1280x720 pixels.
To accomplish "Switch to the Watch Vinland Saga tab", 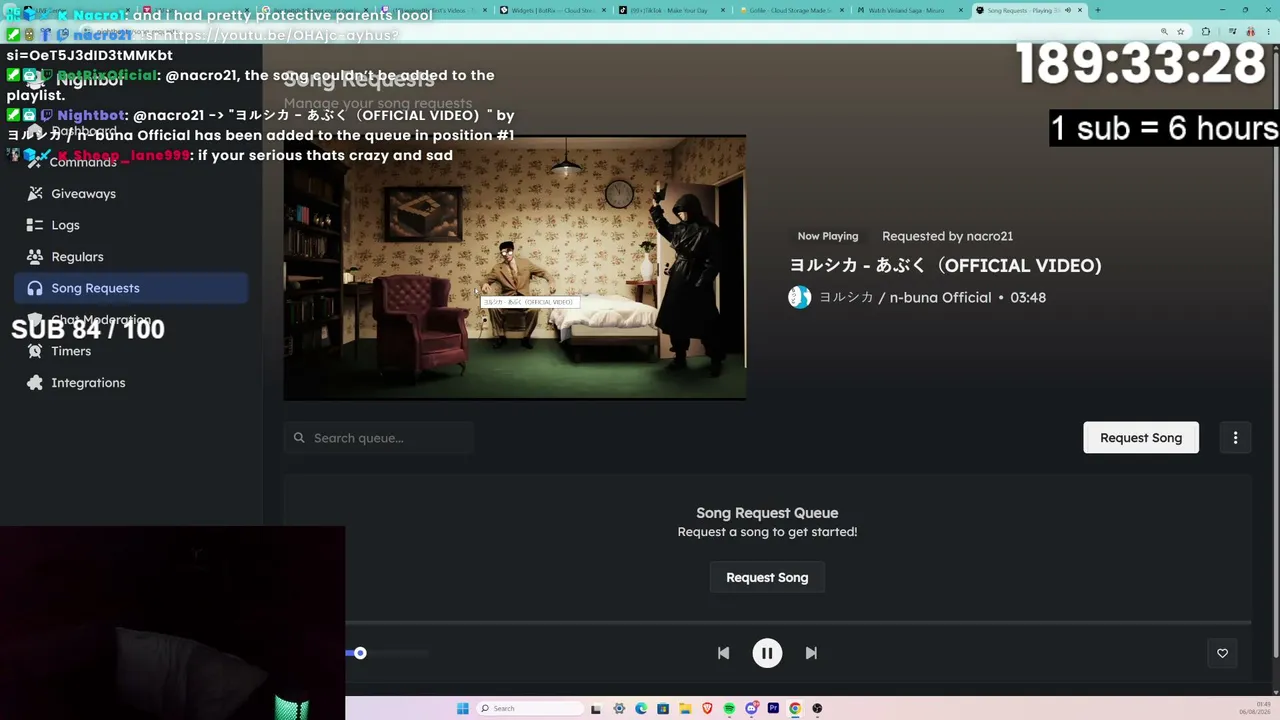I will tap(910, 10).
